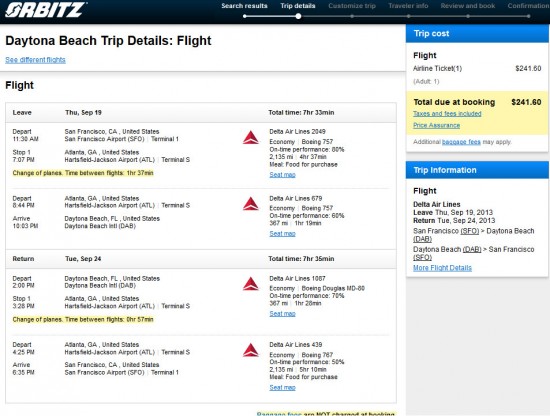View Seat map for Delta 439
The width and height of the screenshot is (550, 416).
click(x=282, y=387)
